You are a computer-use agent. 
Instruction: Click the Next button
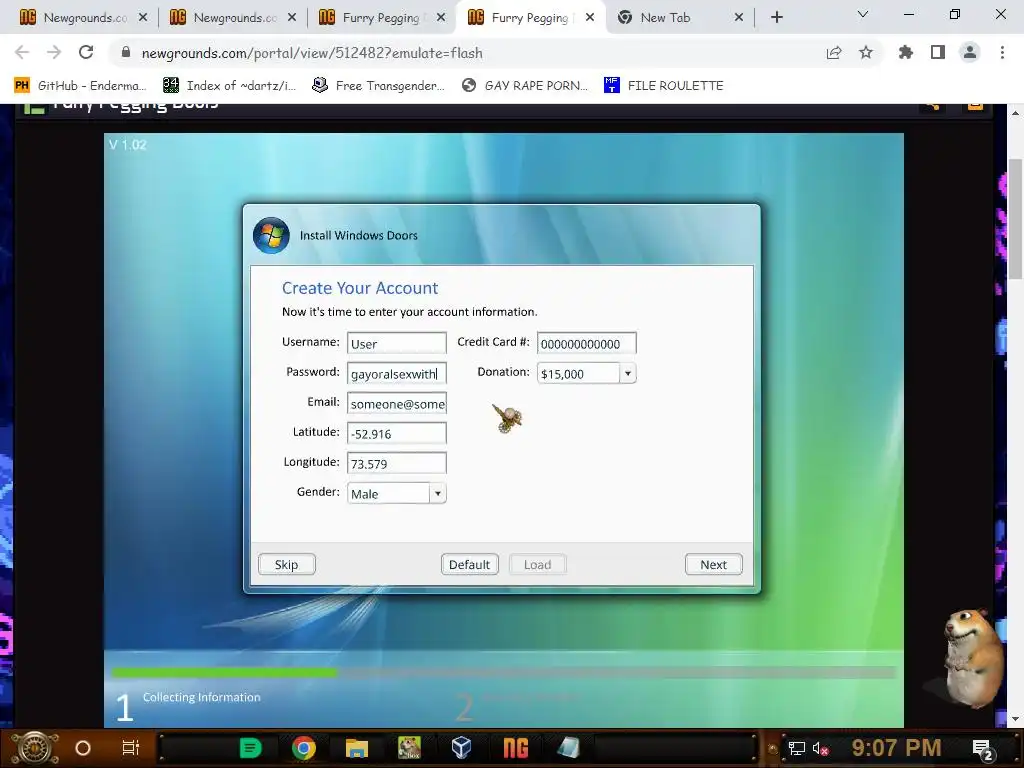click(714, 565)
